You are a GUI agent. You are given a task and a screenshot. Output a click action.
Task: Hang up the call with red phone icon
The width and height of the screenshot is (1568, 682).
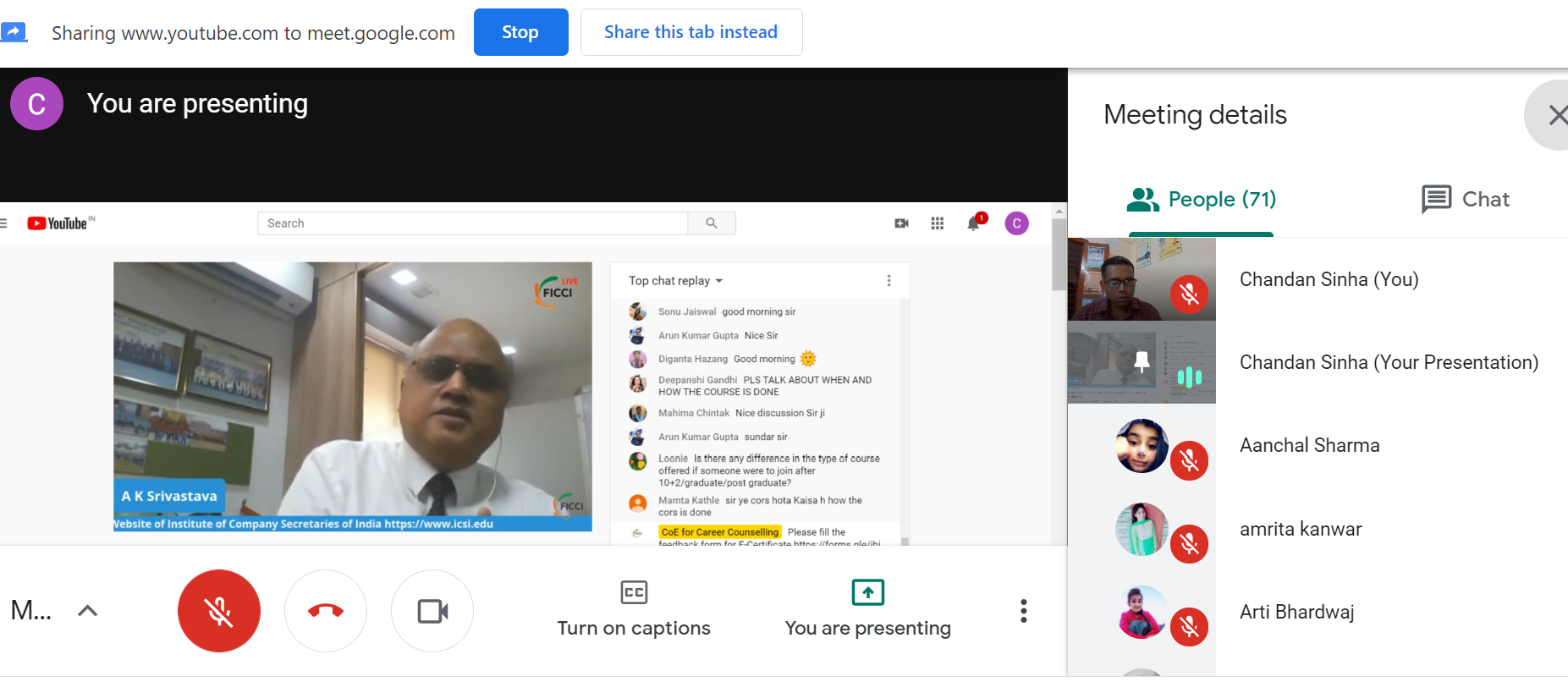point(326,611)
